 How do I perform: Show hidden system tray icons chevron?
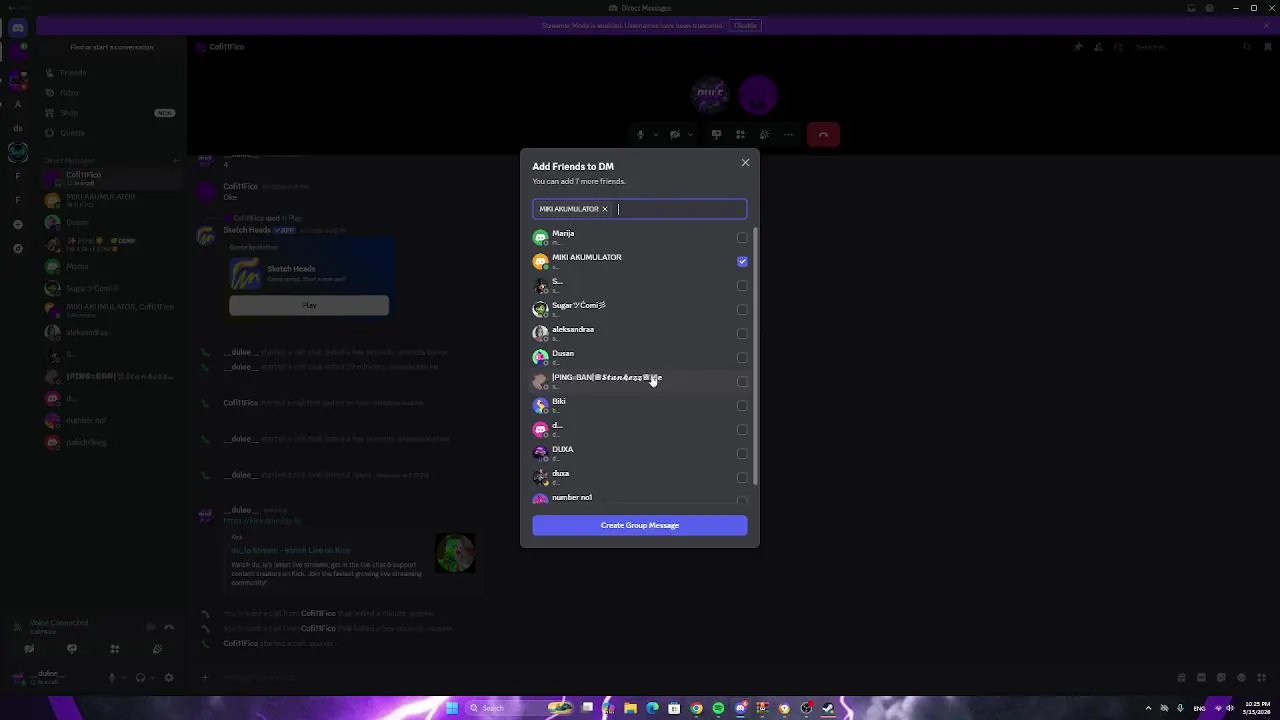(x=1148, y=708)
